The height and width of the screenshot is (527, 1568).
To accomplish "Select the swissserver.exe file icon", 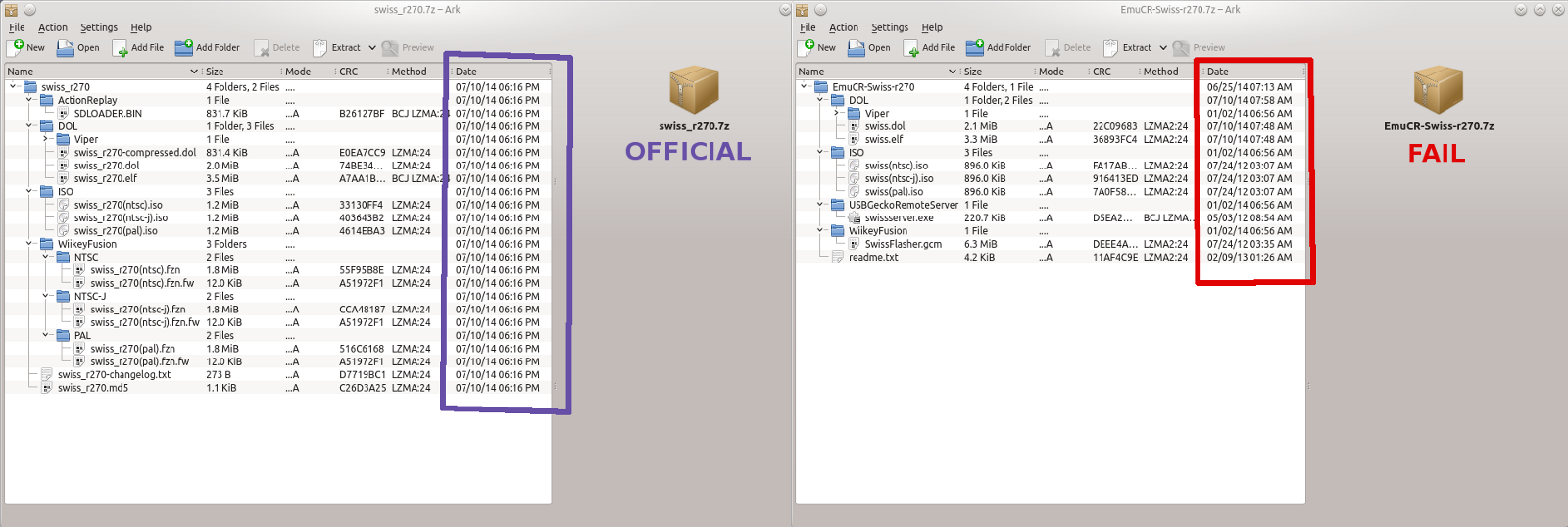I will (855, 218).
